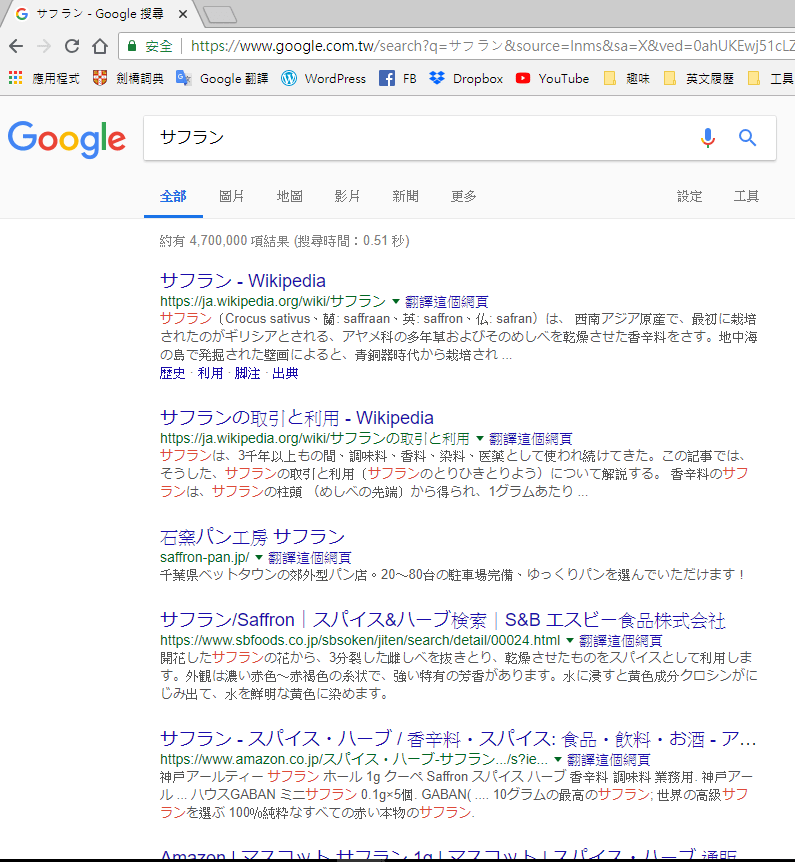Open the 設定 search settings
The image size is (795, 862).
(690, 196)
